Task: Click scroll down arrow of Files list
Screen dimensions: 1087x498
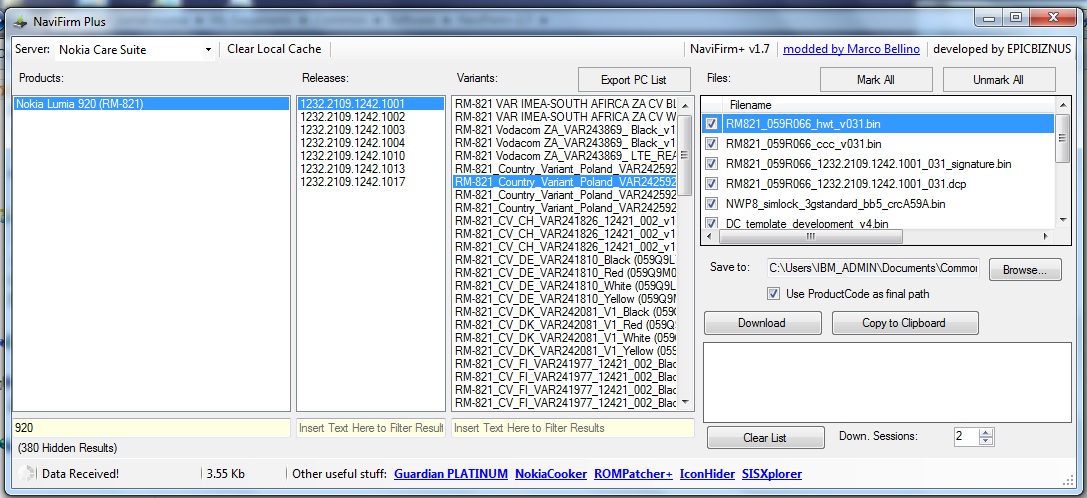Action: click(1062, 220)
